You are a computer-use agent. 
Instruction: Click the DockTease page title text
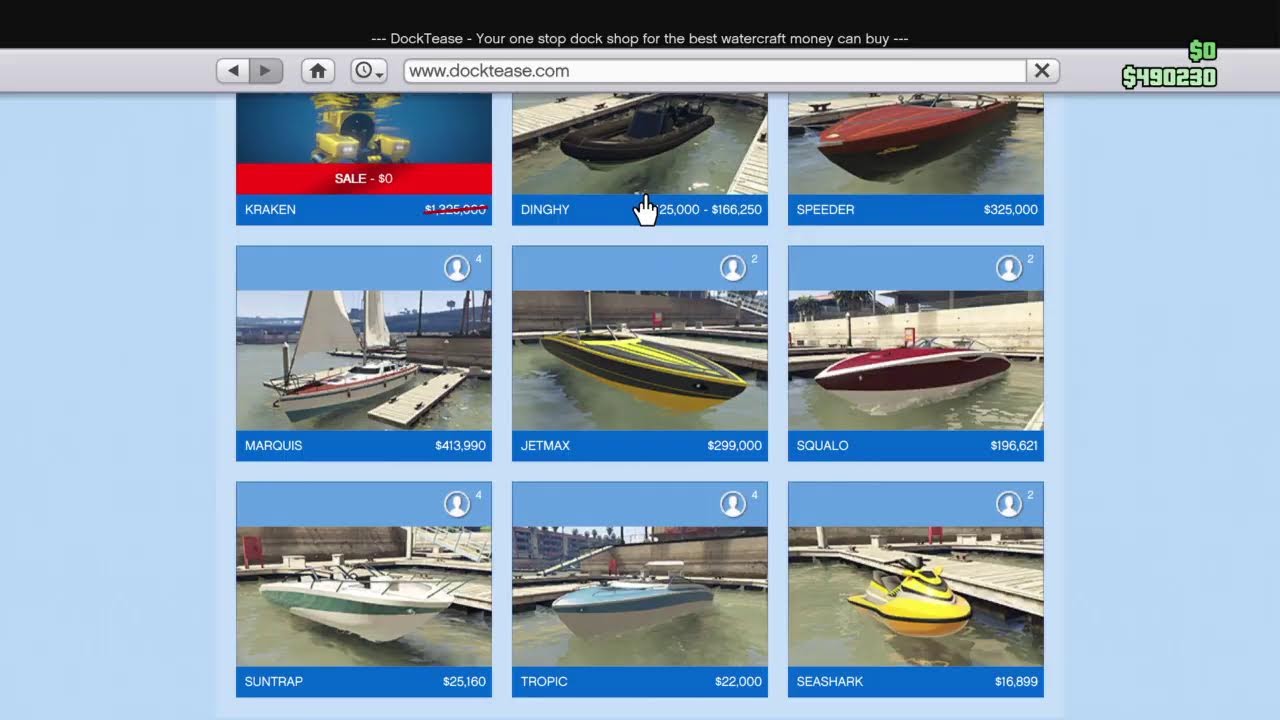tap(640, 39)
